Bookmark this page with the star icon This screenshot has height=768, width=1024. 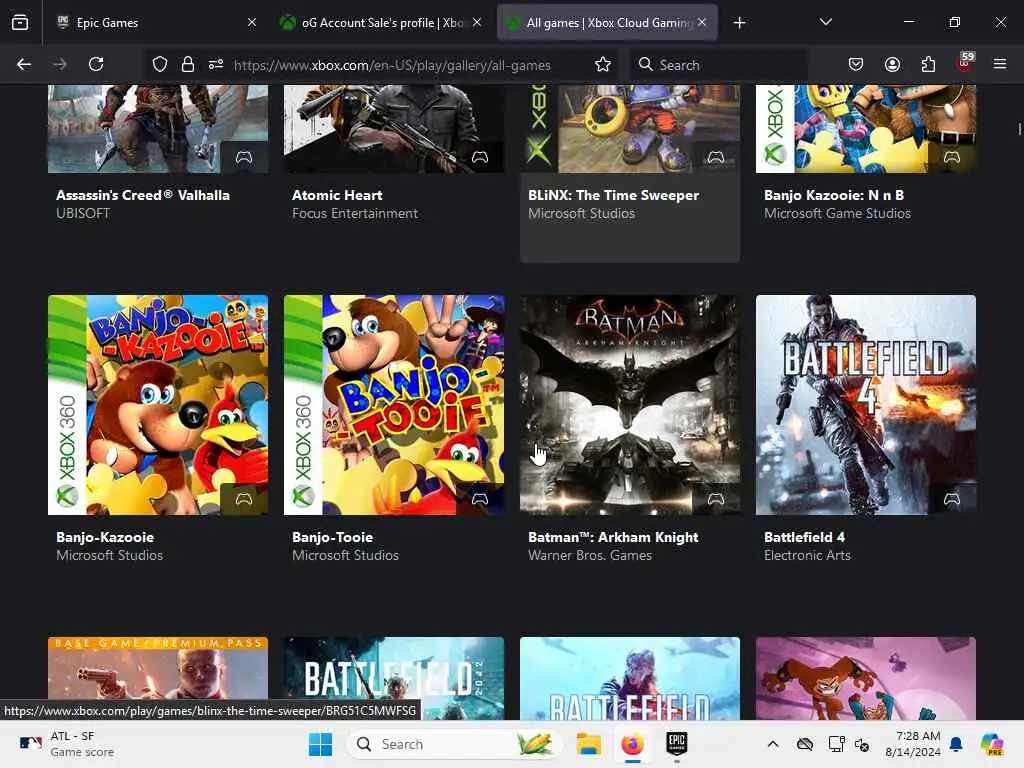tap(603, 64)
